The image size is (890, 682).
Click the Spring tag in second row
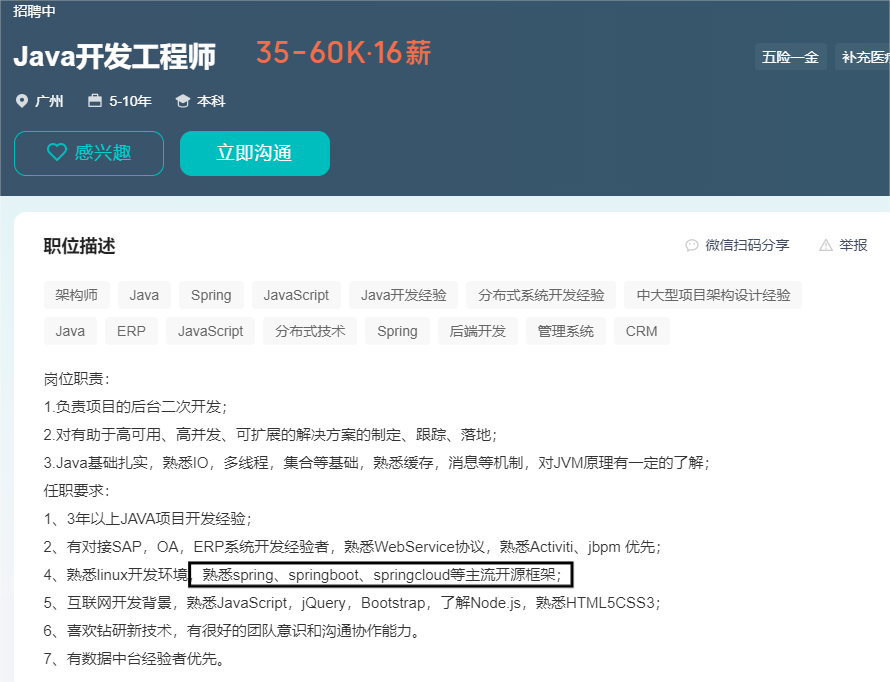tap(397, 331)
